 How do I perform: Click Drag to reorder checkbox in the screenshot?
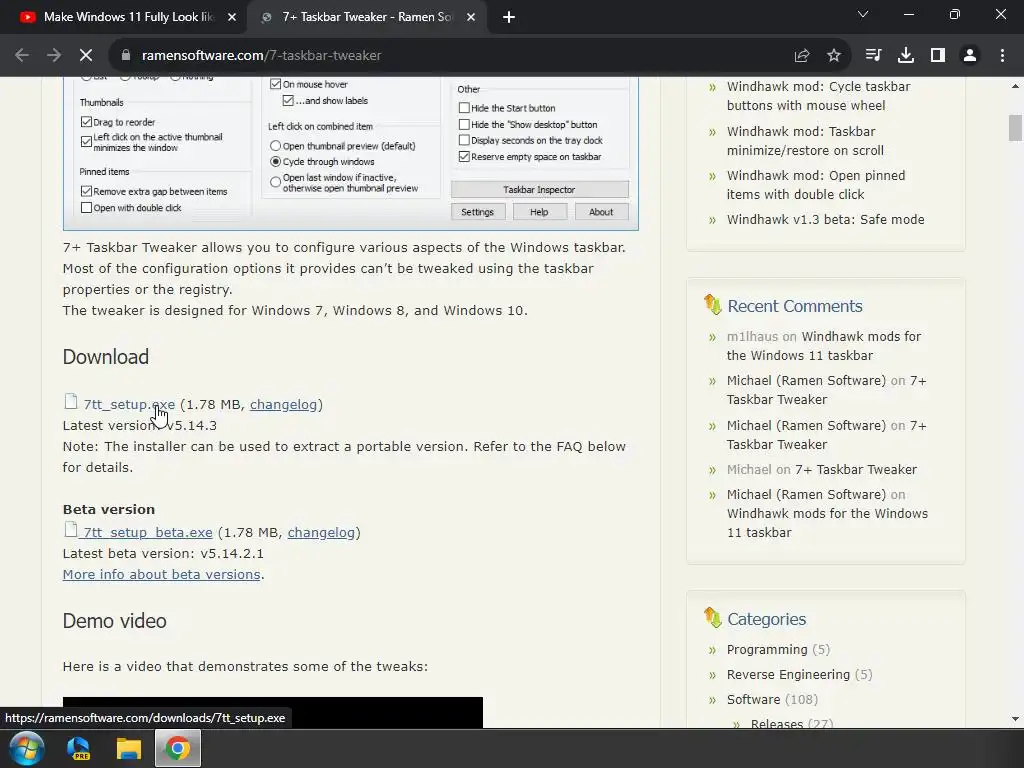[x=86, y=121]
